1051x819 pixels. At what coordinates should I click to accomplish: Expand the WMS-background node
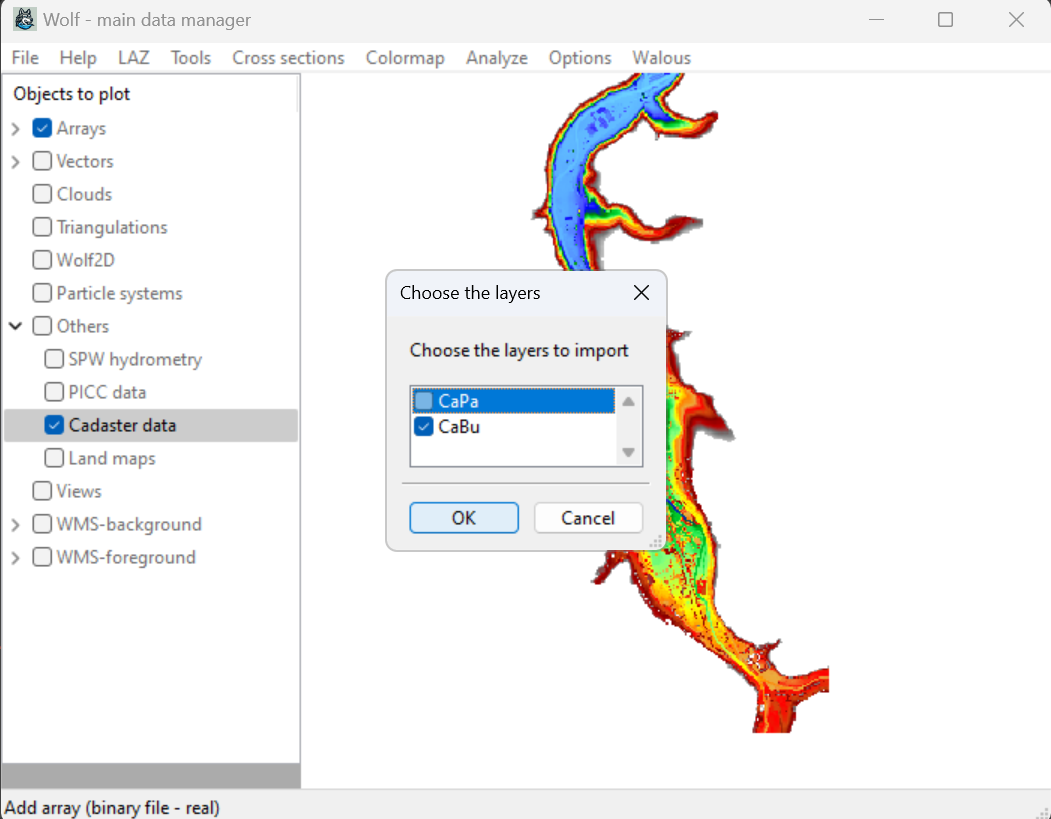pos(15,525)
